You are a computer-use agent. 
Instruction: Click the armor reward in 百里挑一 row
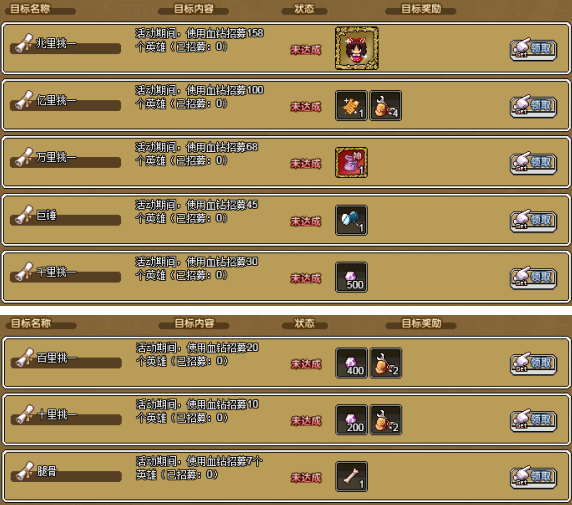tap(386, 363)
